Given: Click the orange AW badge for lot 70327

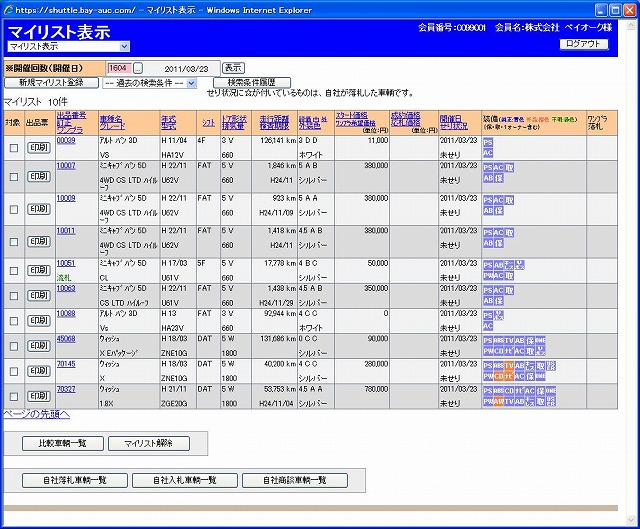Looking at the screenshot, I should click(499, 402).
